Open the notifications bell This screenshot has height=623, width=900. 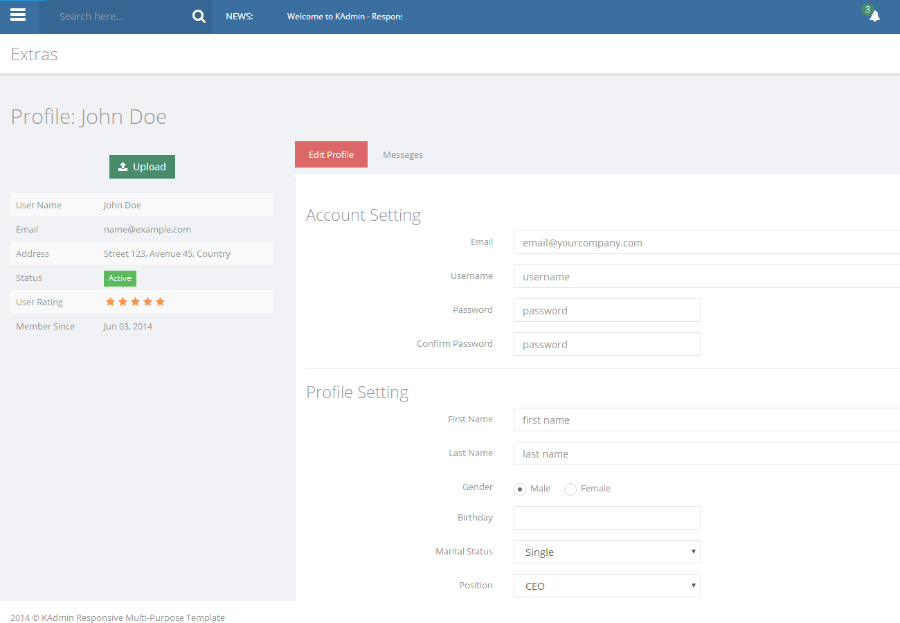tap(874, 15)
